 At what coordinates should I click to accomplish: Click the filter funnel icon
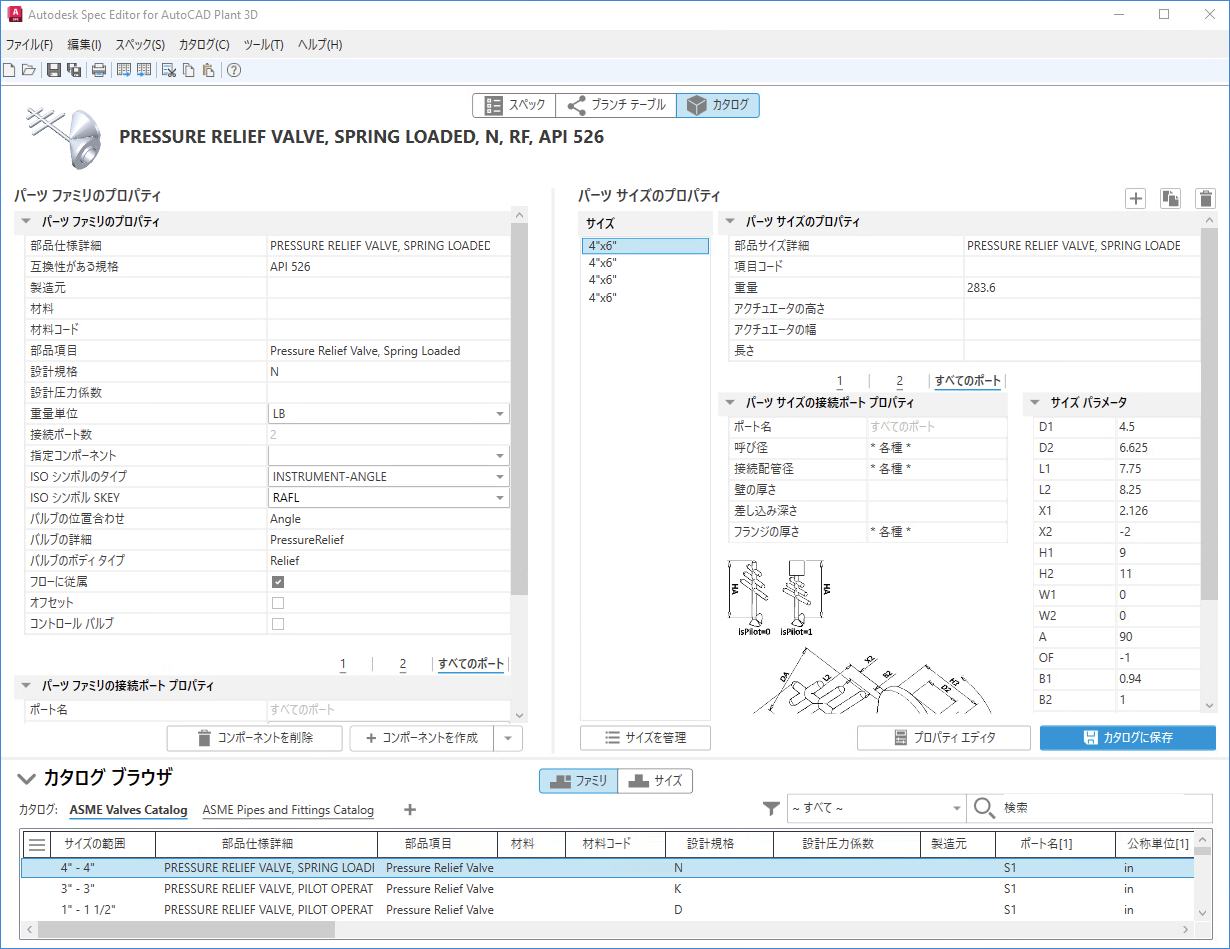pos(770,808)
